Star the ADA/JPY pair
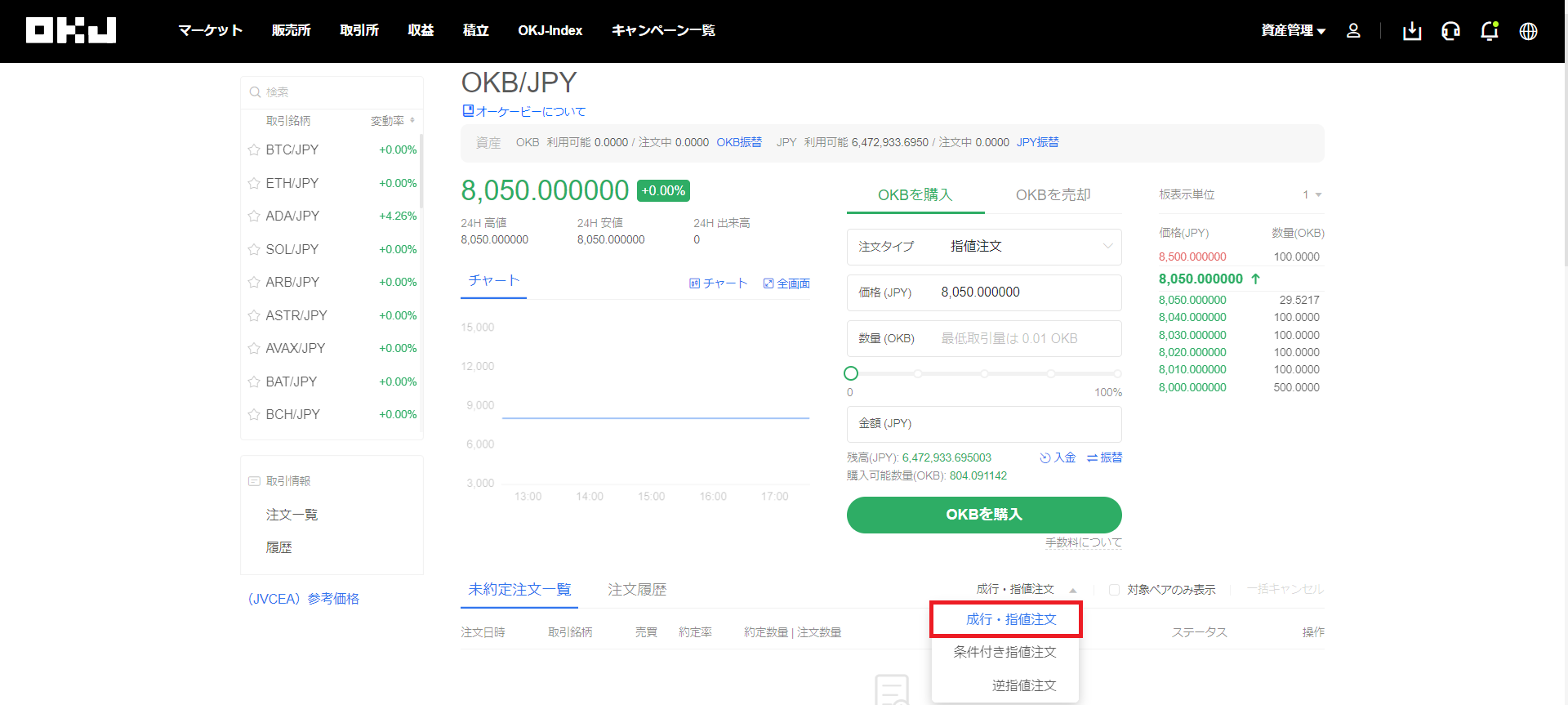The height and width of the screenshot is (705, 1568). (x=254, y=216)
